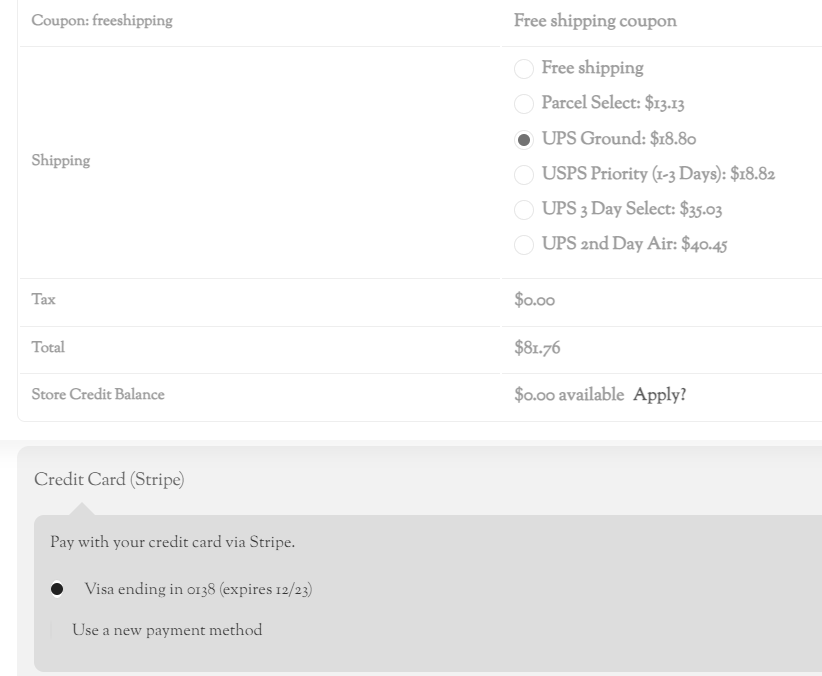Click the 'Use a new payment method' label

pyautogui.click(x=167, y=630)
